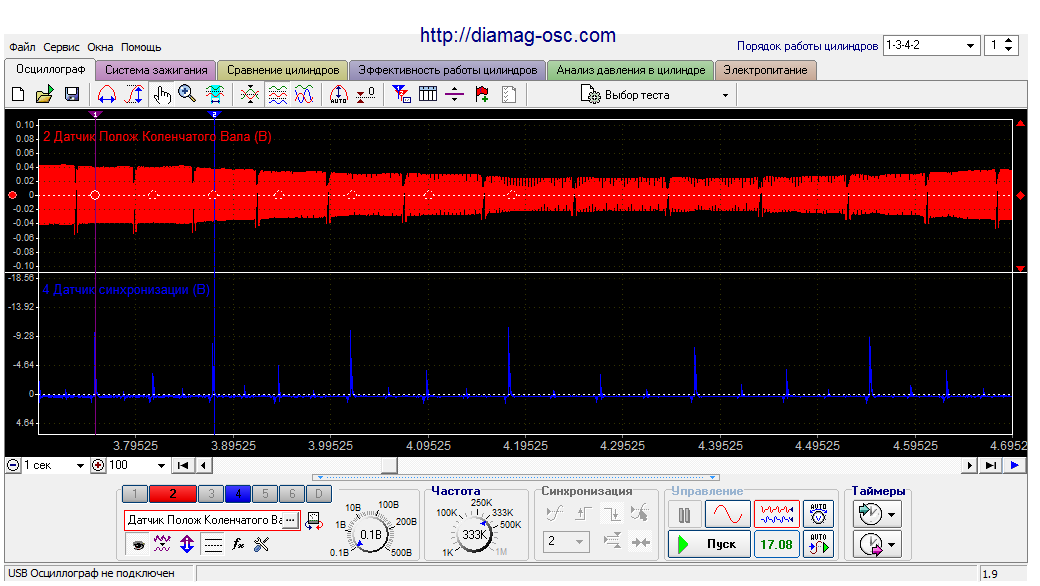Click the zero level reset icon

coord(365,95)
